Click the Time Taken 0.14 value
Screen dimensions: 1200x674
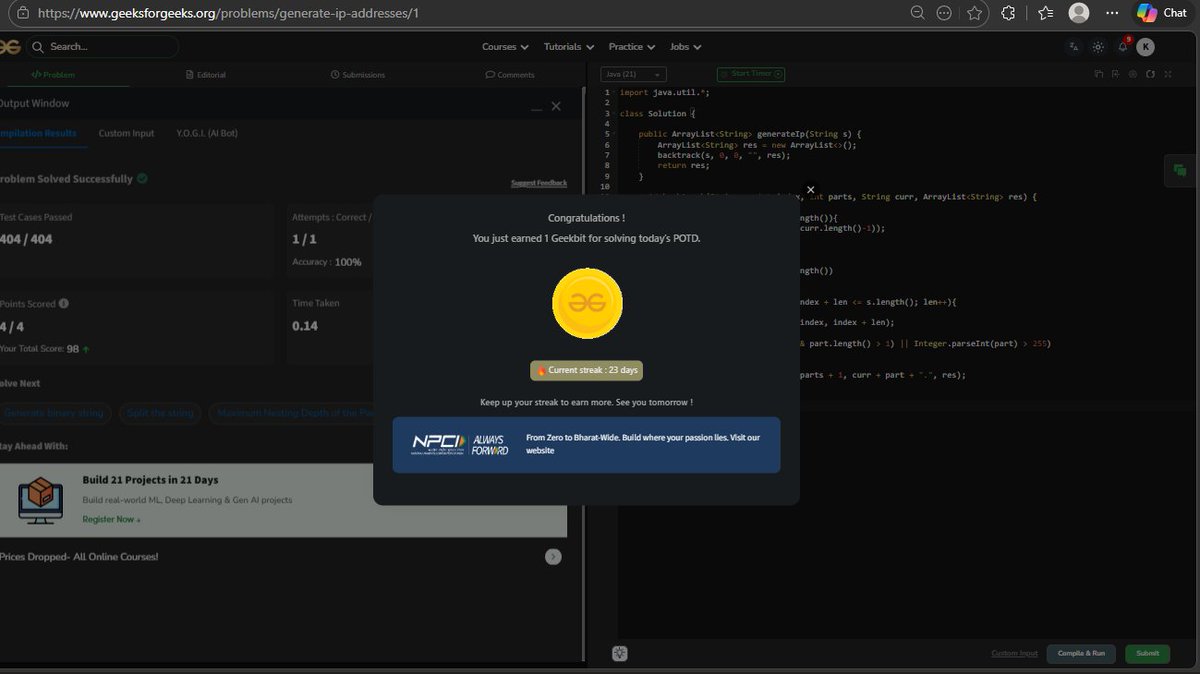click(305, 326)
